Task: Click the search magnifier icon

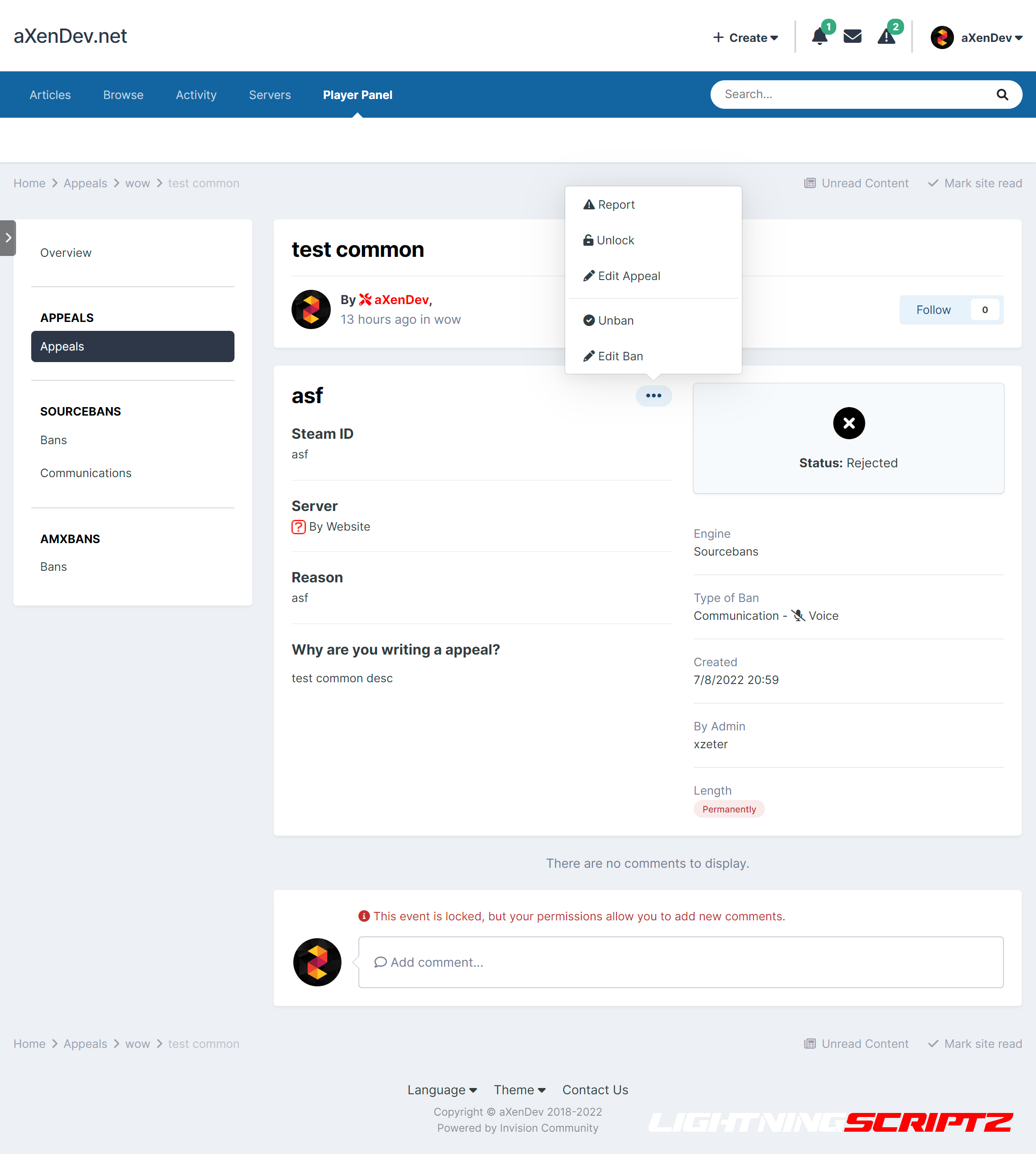Action: pos(1002,95)
